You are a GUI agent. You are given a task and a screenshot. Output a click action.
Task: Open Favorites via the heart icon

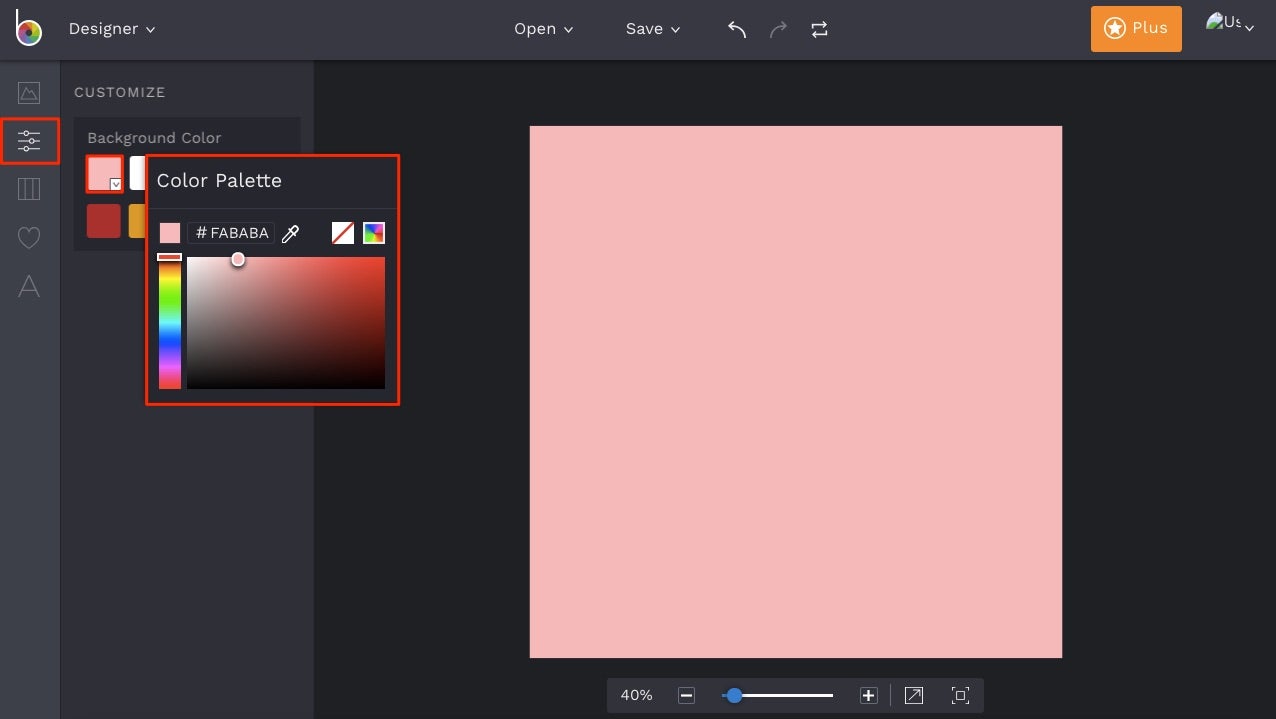(x=29, y=237)
